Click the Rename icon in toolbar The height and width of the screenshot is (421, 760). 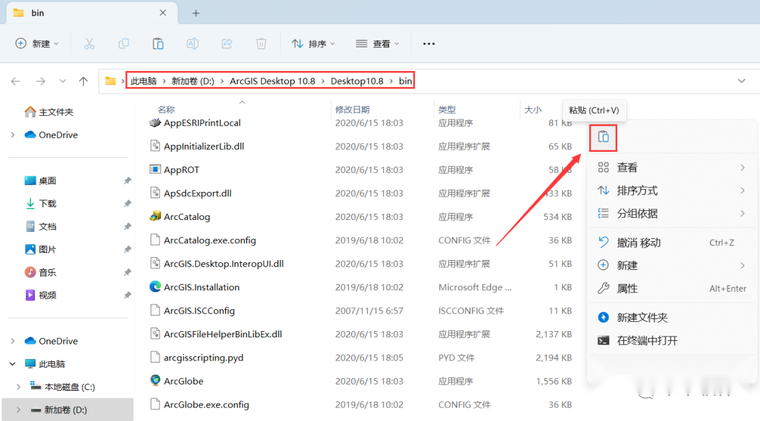pyautogui.click(x=192, y=44)
